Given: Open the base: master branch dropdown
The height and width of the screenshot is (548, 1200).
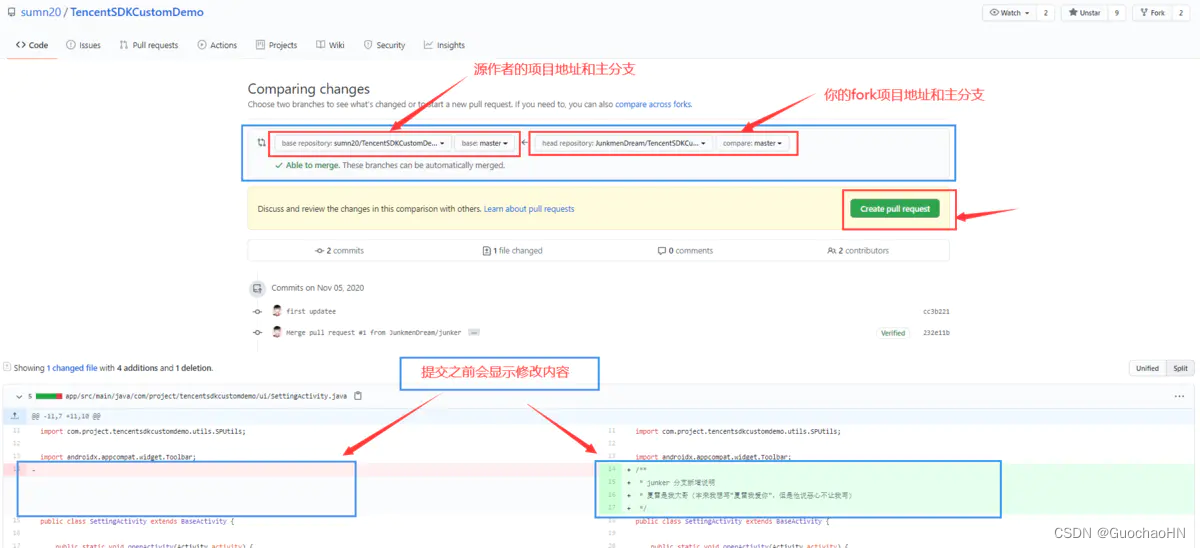Looking at the screenshot, I should click(485, 143).
